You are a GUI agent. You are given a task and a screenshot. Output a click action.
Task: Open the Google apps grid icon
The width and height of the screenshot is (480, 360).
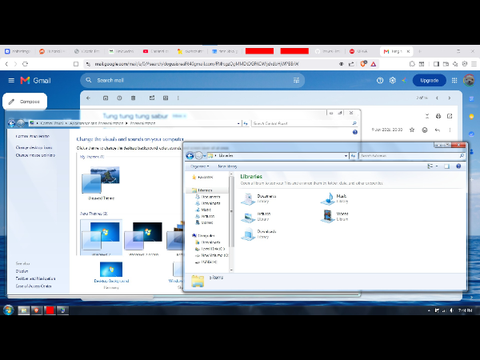(454, 80)
